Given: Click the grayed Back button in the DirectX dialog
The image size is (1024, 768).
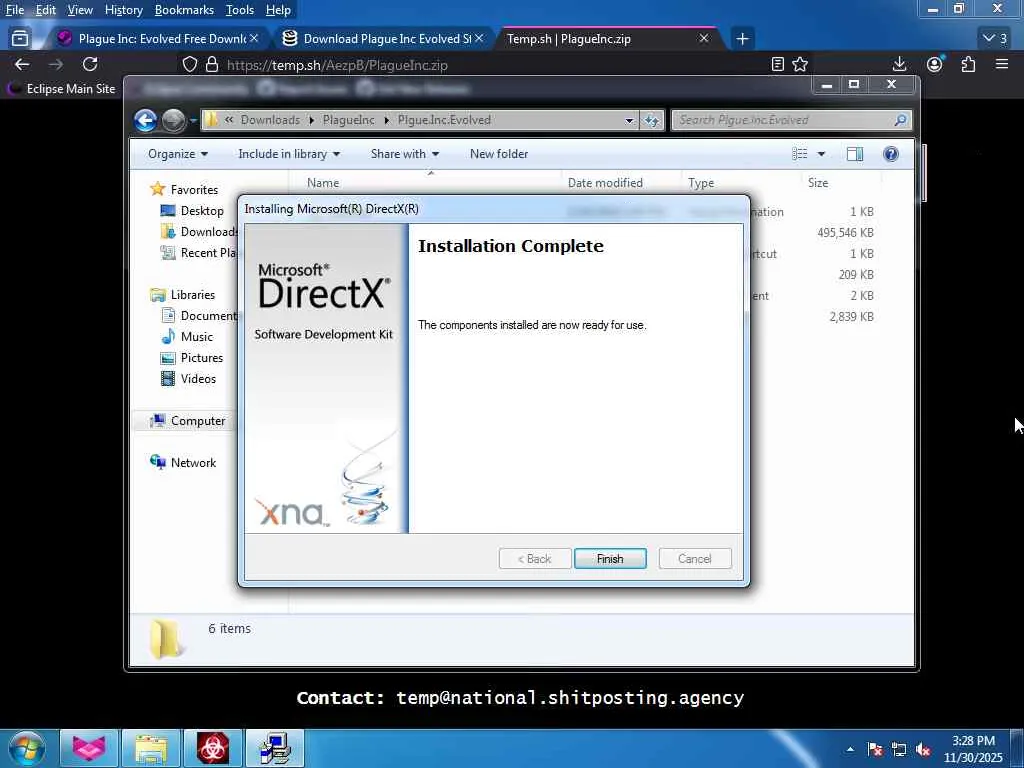Looking at the screenshot, I should (535, 558).
